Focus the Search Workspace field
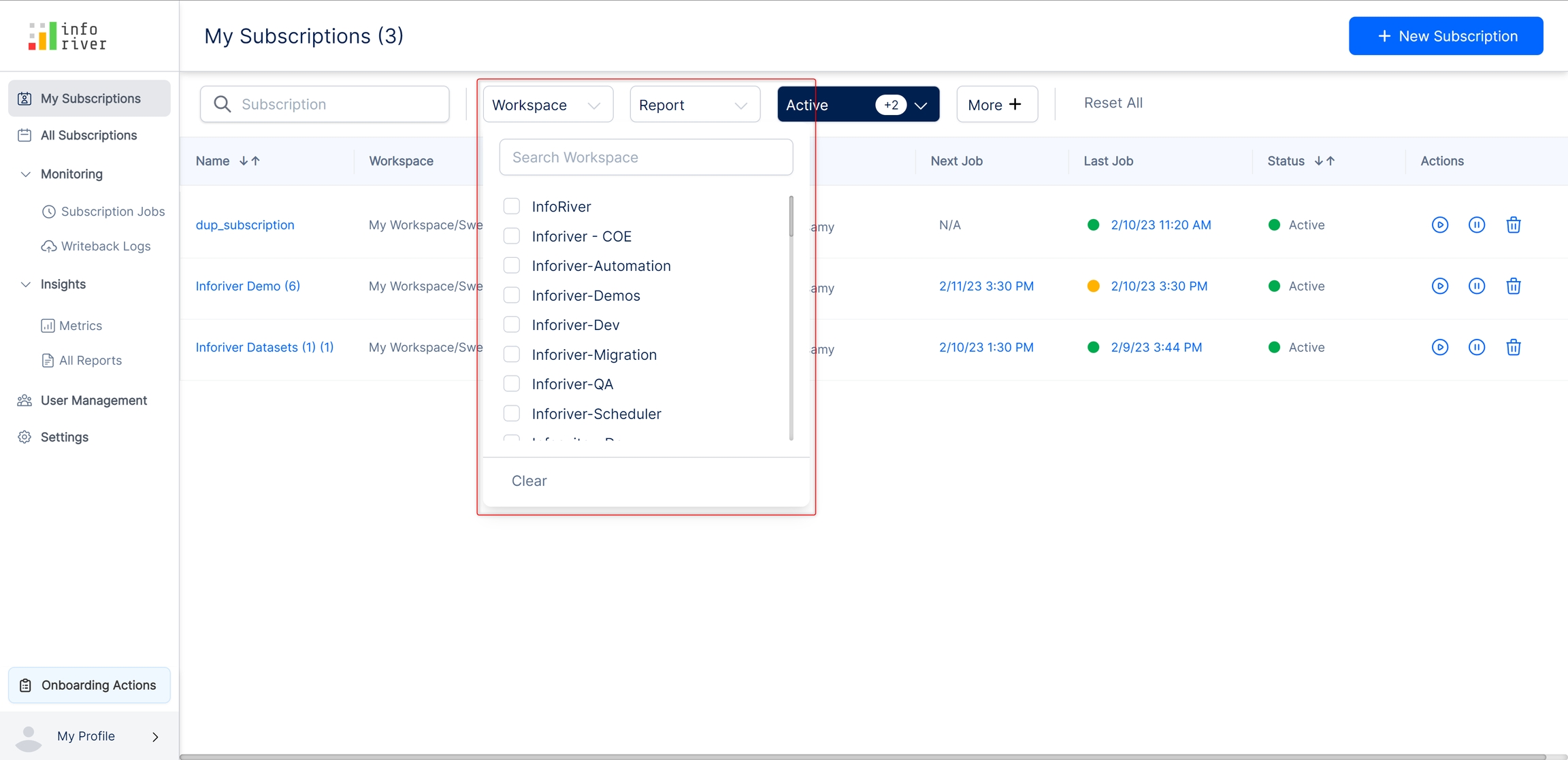The height and width of the screenshot is (760, 1568). (x=645, y=157)
